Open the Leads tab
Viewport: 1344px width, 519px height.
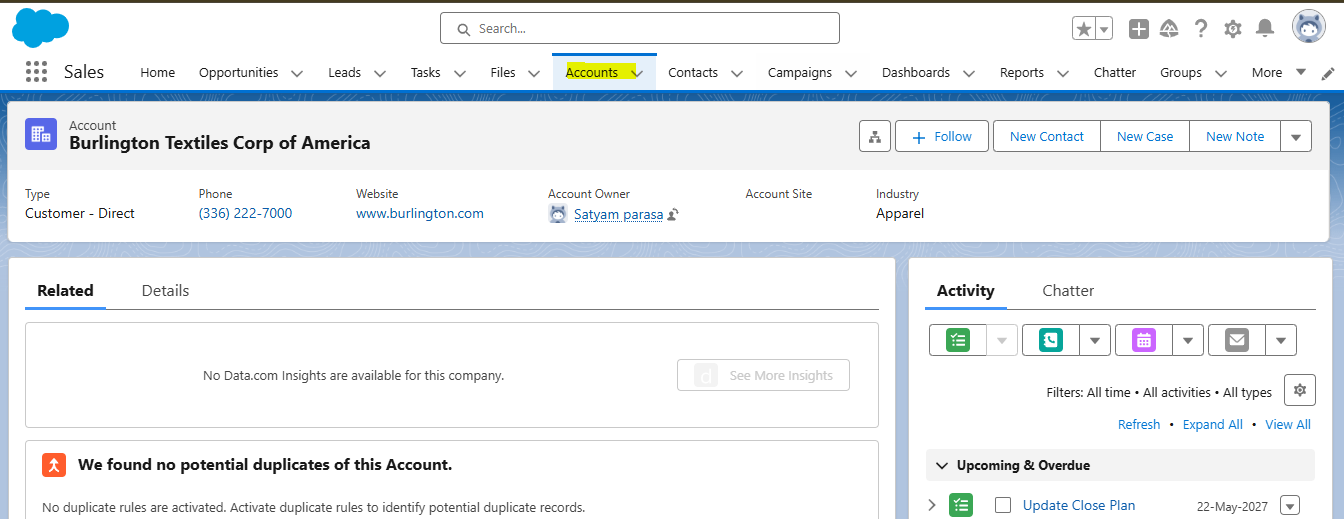point(345,72)
